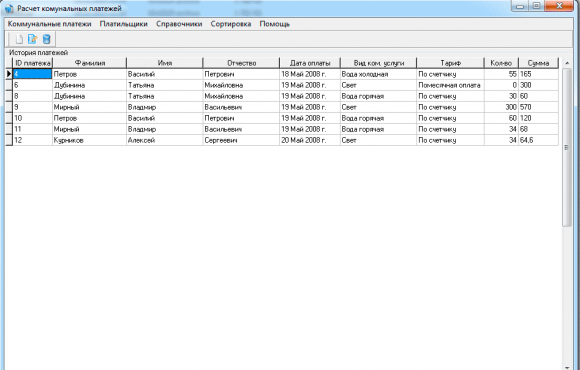Image resolution: width=580 pixels, height=370 pixels.
Task: Select the Курников surname cell
Action: pyautogui.click(x=90, y=140)
